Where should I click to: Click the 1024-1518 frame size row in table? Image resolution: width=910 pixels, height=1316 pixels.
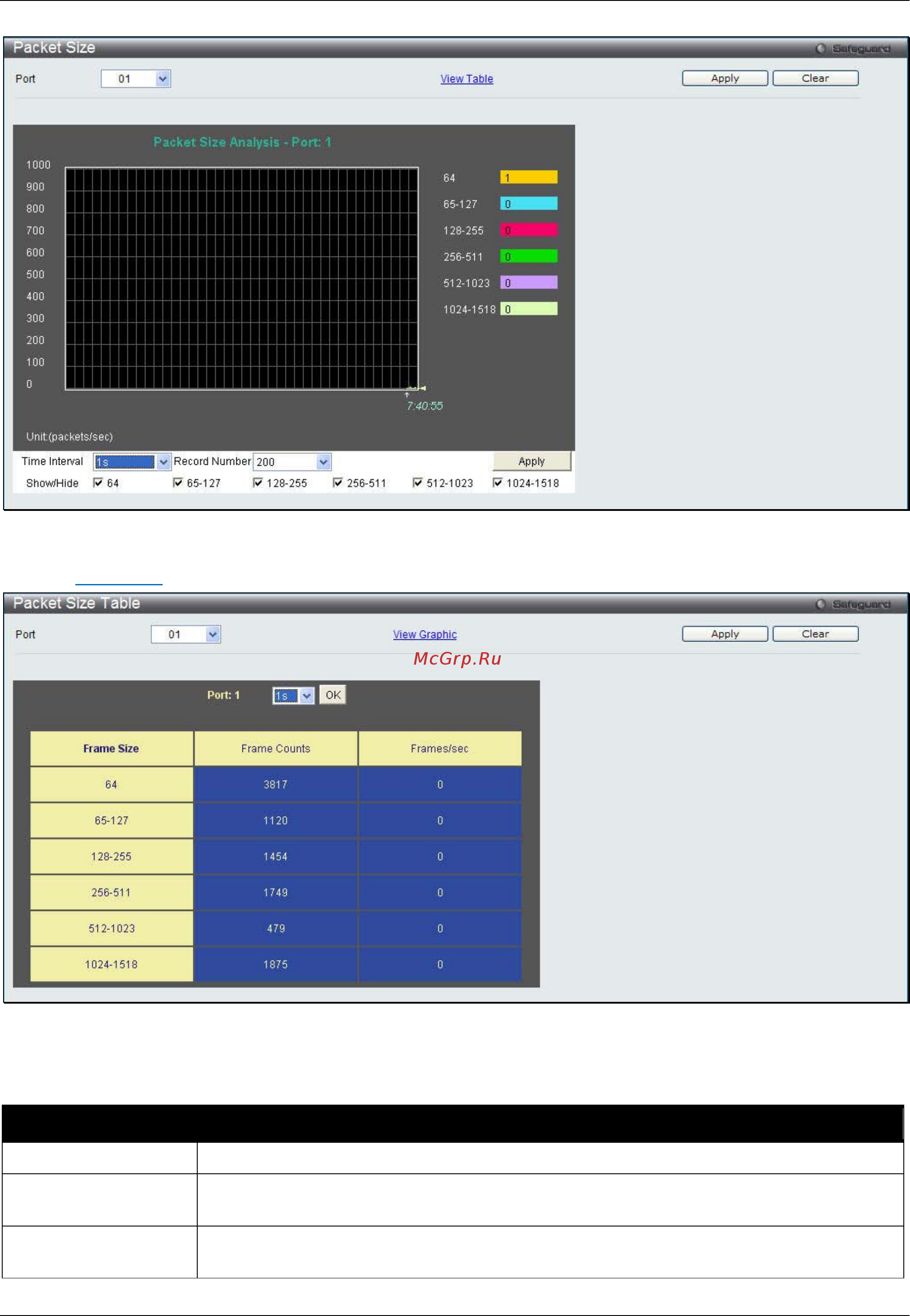point(111,964)
